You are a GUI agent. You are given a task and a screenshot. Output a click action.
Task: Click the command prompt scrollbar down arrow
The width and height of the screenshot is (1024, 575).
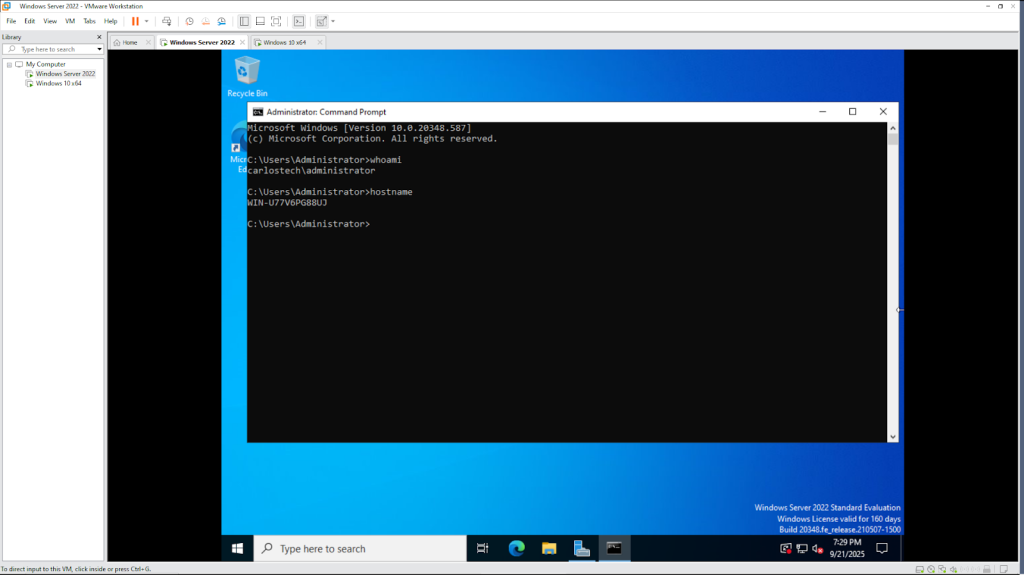[x=893, y=435]
